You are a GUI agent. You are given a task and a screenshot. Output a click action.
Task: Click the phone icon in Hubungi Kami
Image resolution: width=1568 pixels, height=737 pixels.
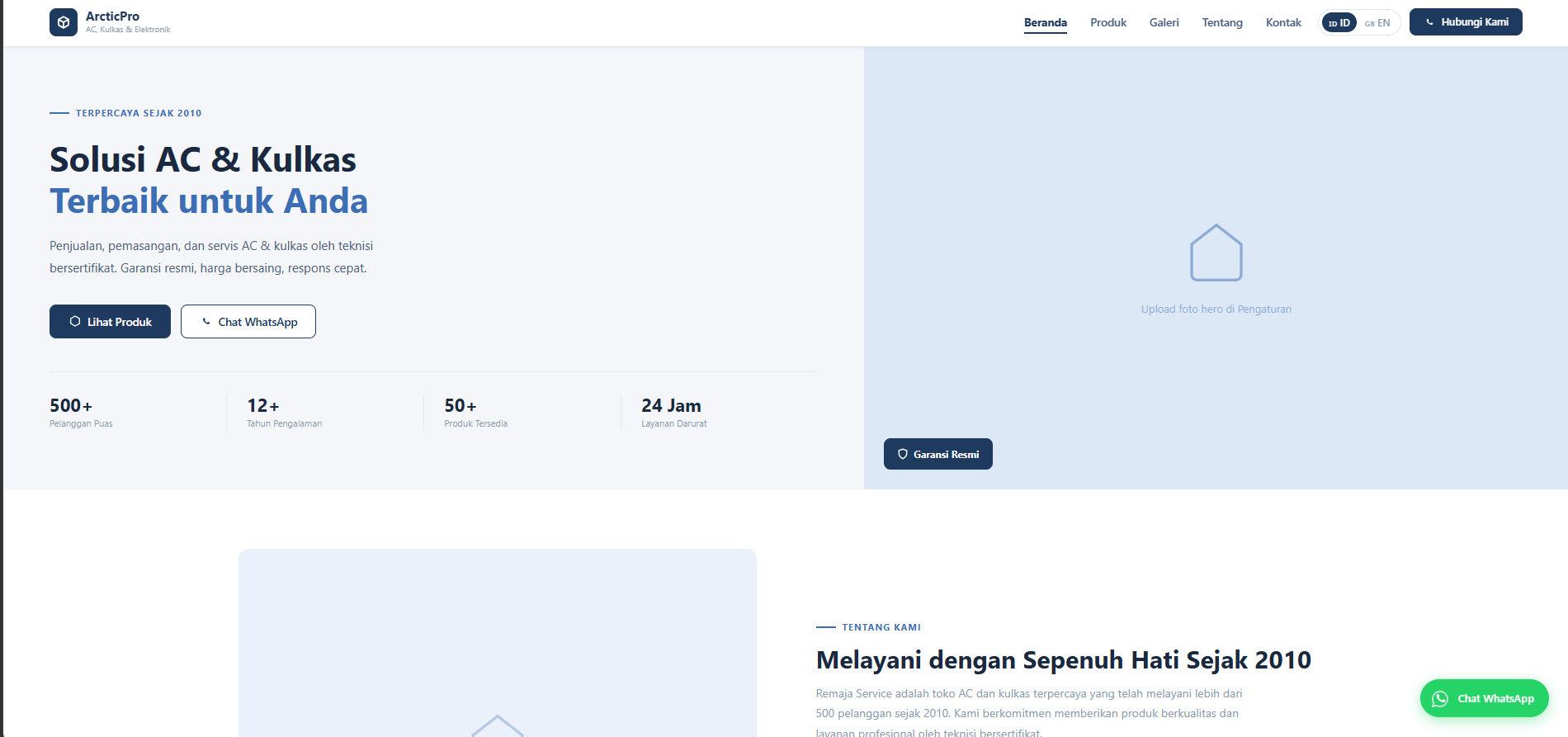[1430, 22]
